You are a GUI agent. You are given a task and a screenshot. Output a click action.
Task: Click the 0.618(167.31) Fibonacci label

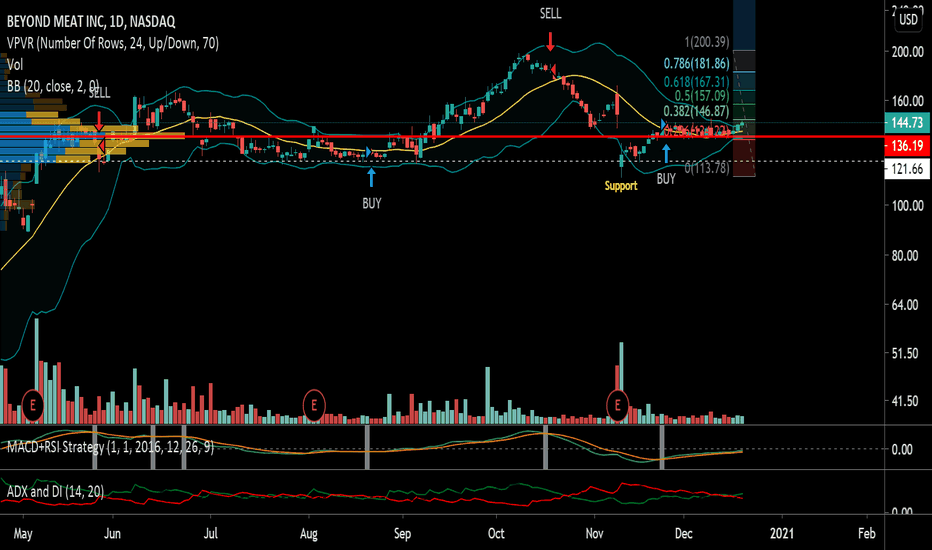click(697, 81)
